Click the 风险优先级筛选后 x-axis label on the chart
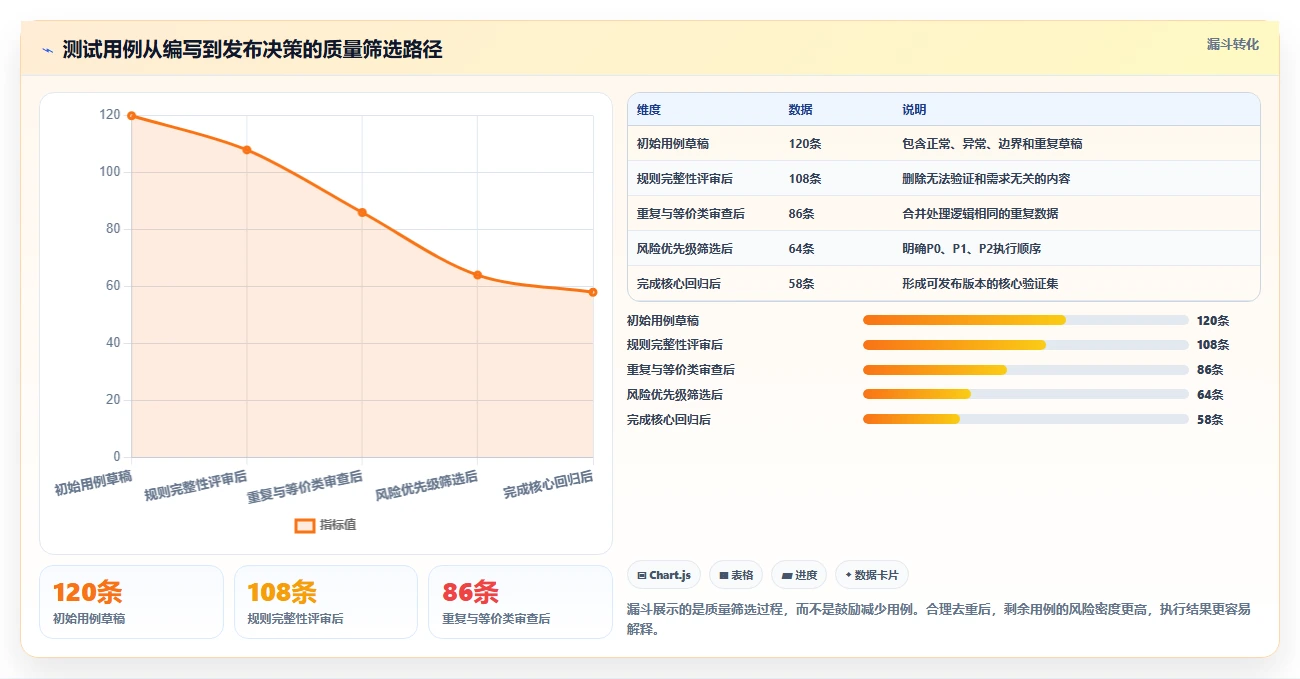This screenshot has width=1300, height=679. coord(427,485)
